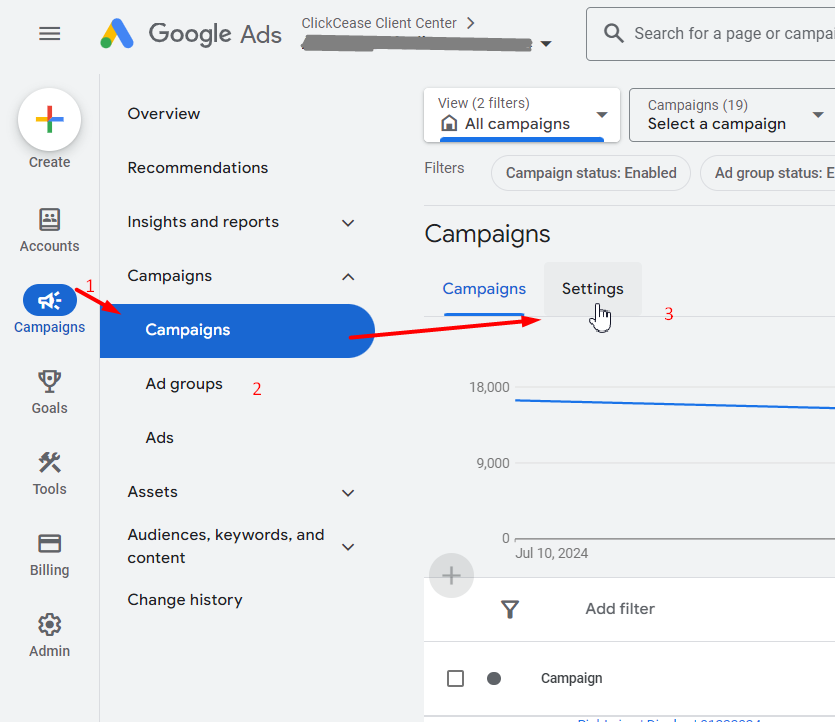The width and height of the screenshot is (835, 722).
Task: Collapse the Campaigns menu section
Action: click(348, 277)
